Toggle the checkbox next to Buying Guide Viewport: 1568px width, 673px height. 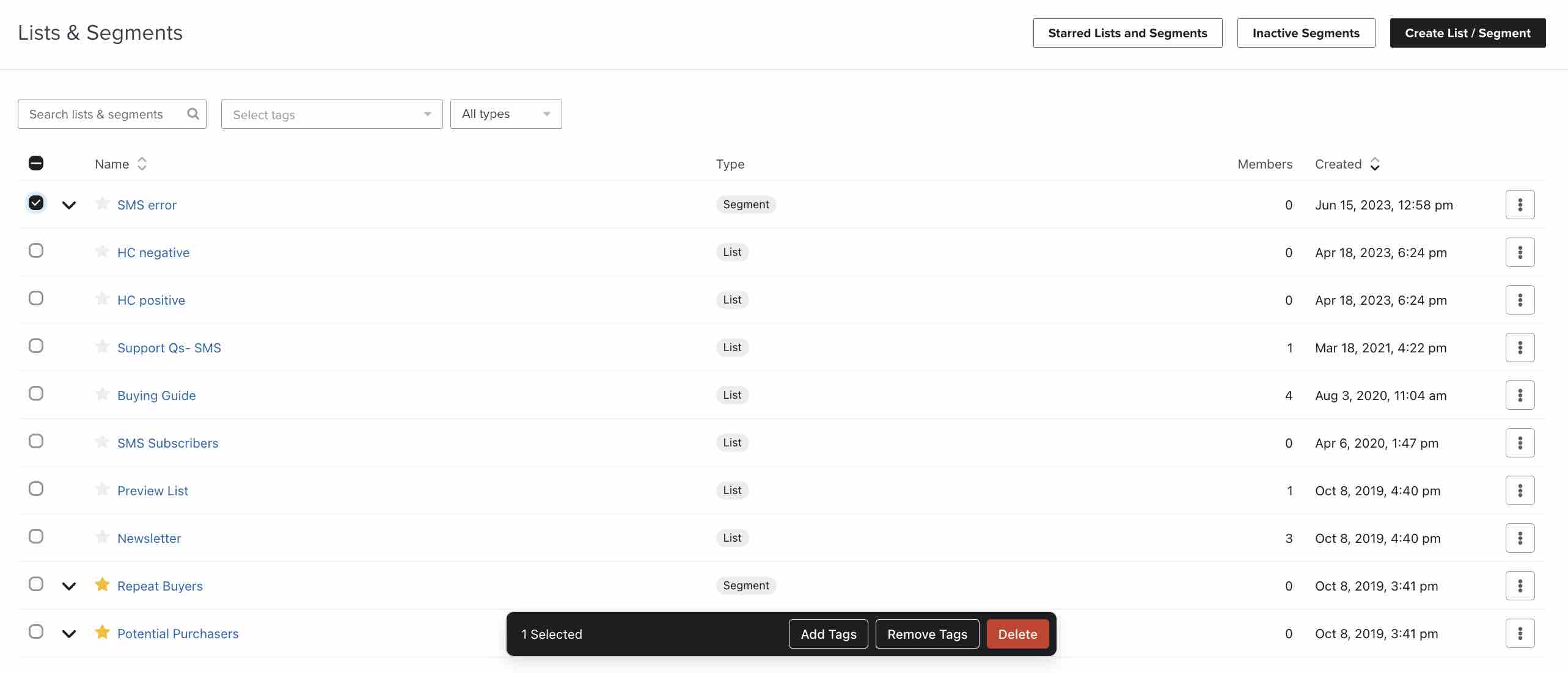[36, 394]
